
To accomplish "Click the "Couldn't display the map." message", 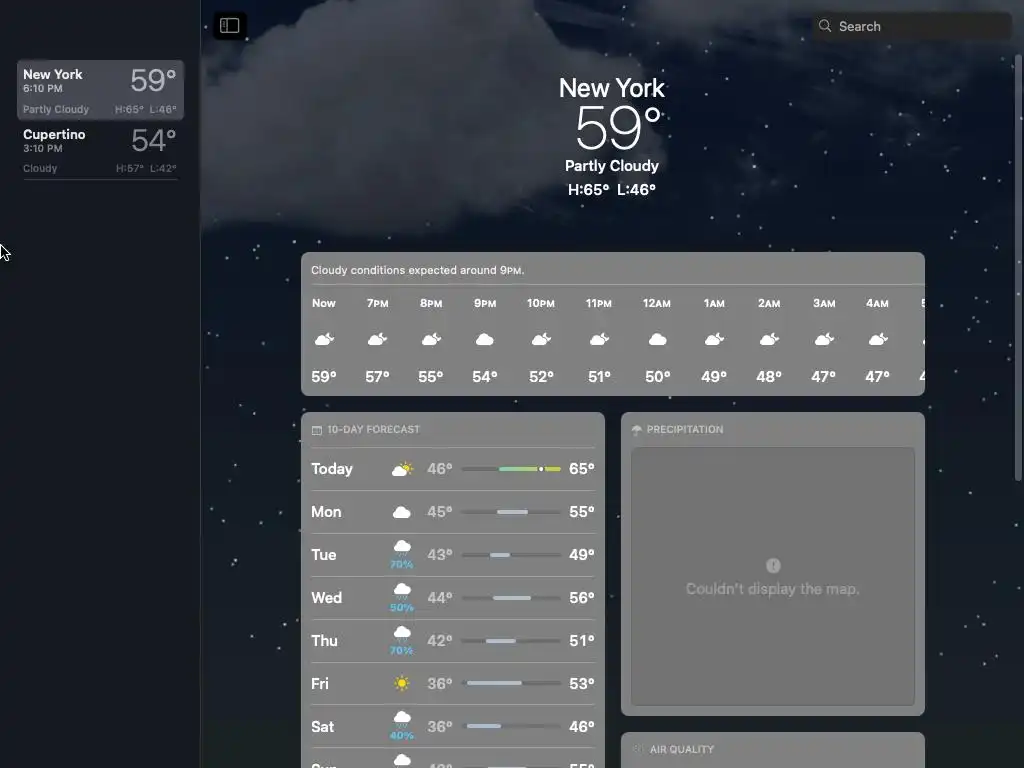I will click(773, 589).
